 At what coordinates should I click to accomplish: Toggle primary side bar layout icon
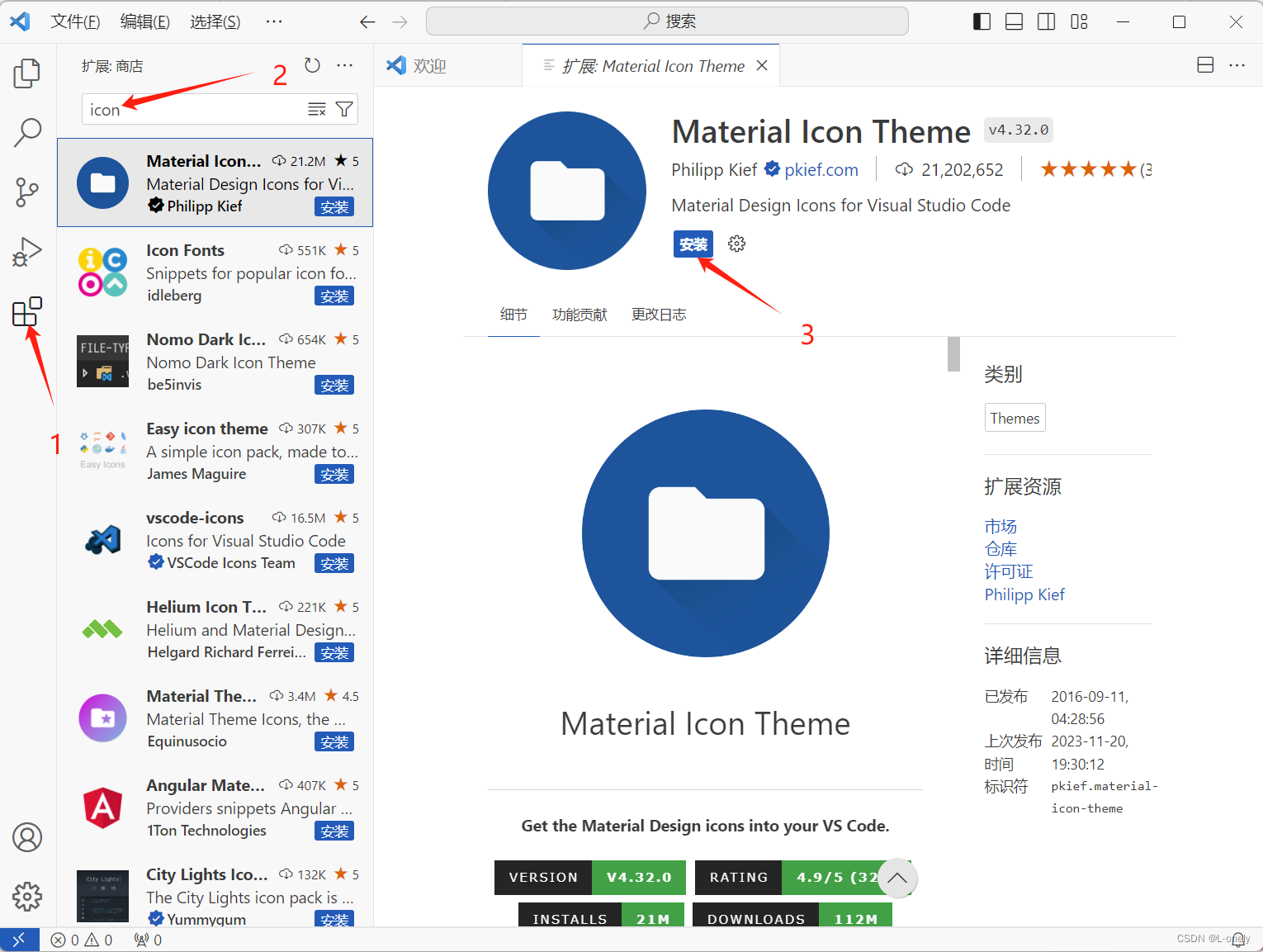click(x=982, y=21)
